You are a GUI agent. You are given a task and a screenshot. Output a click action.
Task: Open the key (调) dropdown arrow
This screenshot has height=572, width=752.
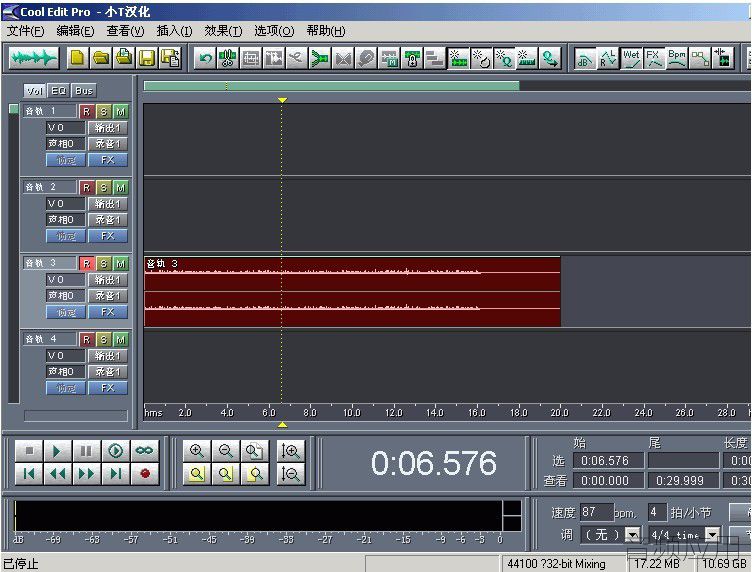point(633,534)
